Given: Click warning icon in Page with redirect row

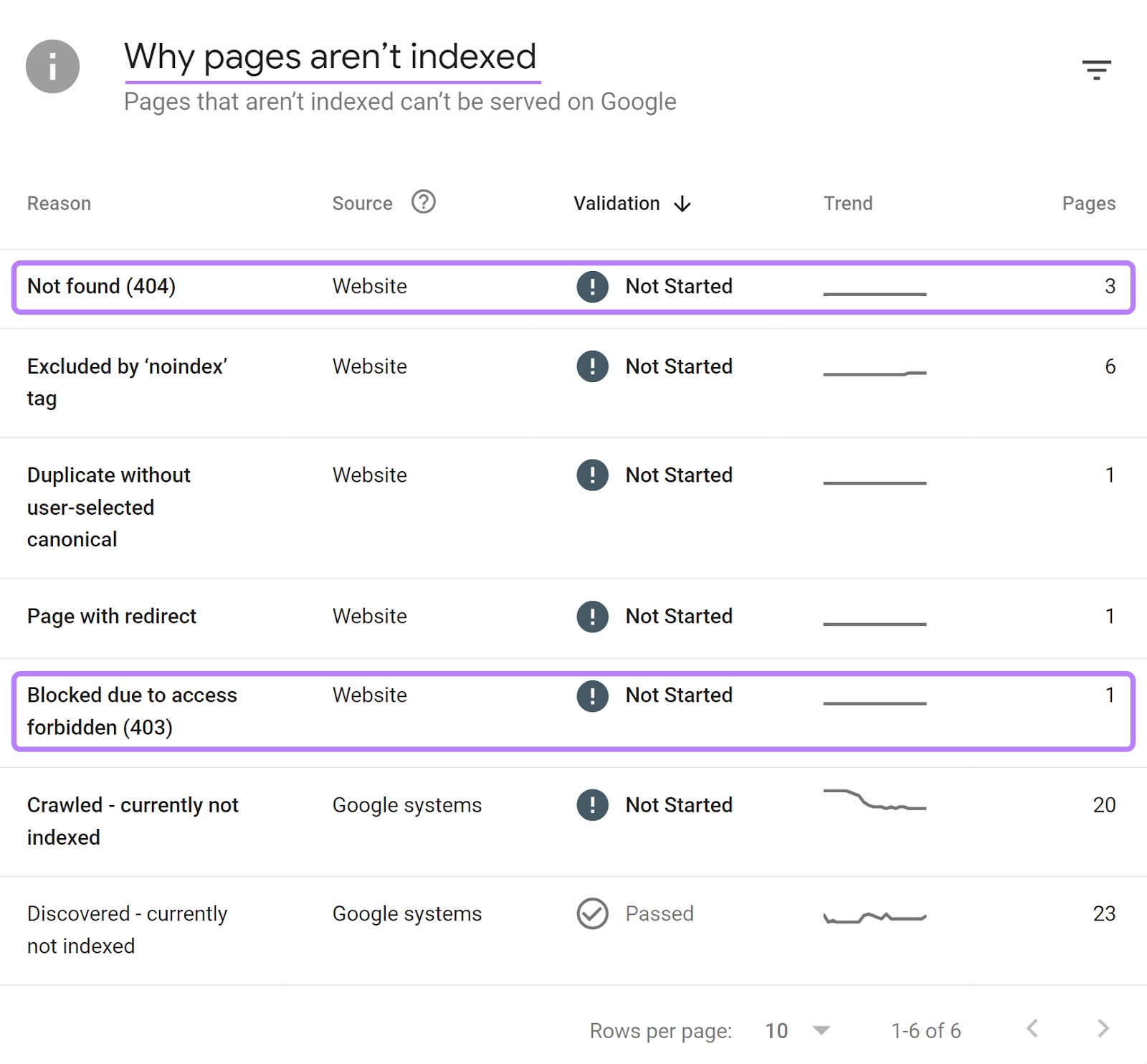Looking at the screenshot, I should point(592,617).
